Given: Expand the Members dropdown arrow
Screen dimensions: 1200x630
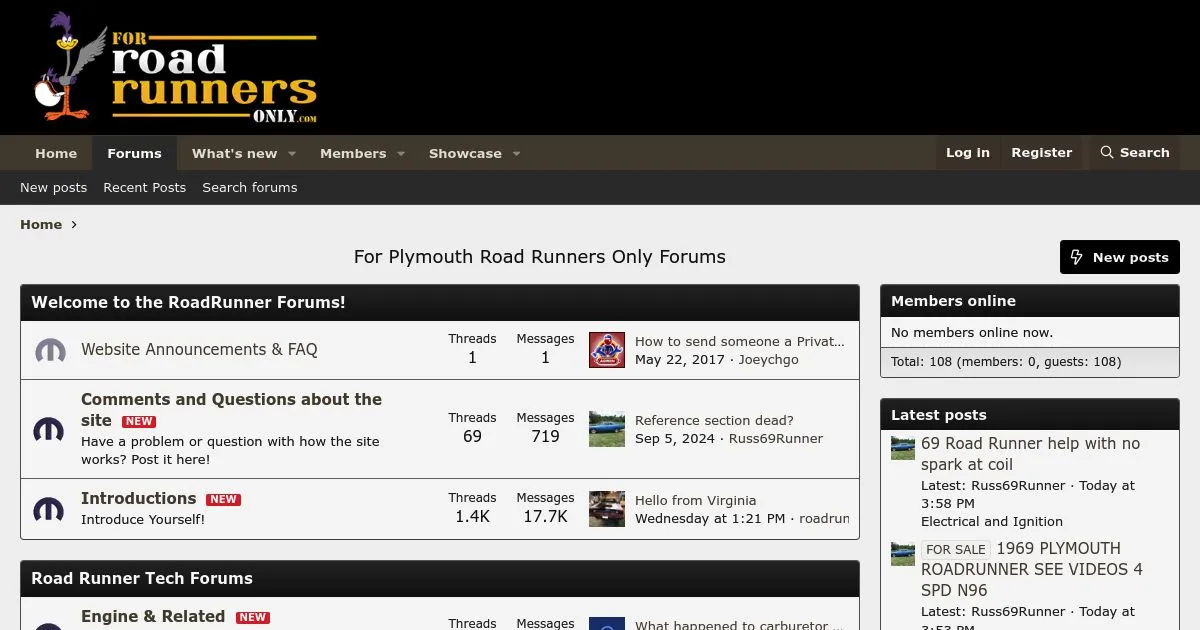Looking at the screenshot, I should (401, 154).
